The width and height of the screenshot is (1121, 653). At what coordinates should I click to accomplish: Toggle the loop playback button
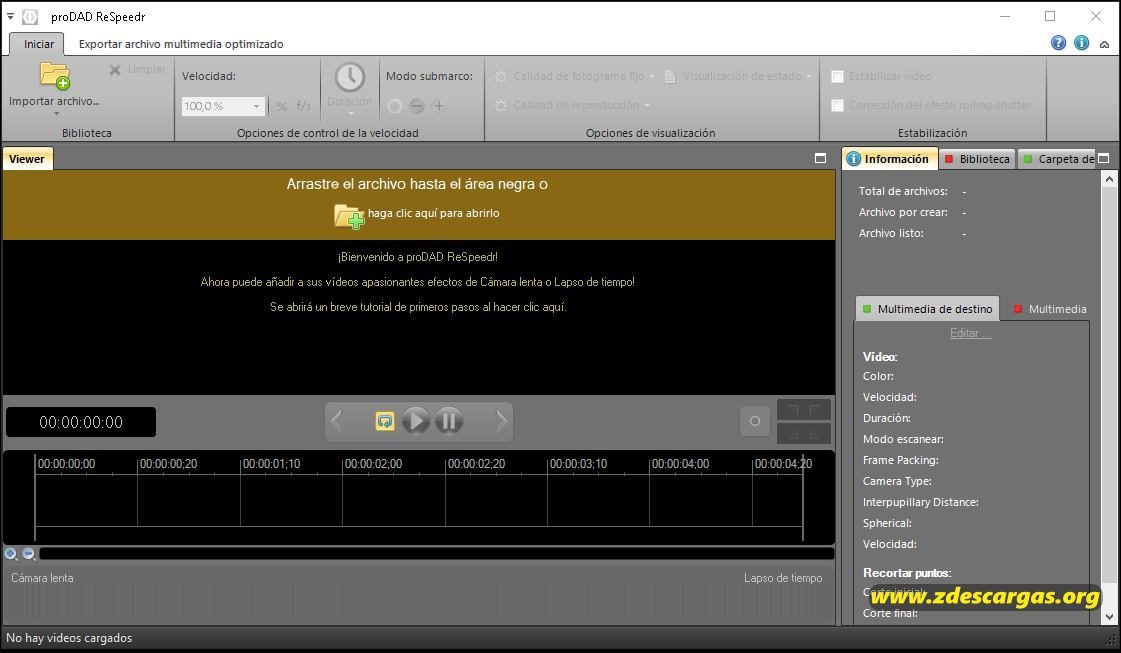(385, 421)
